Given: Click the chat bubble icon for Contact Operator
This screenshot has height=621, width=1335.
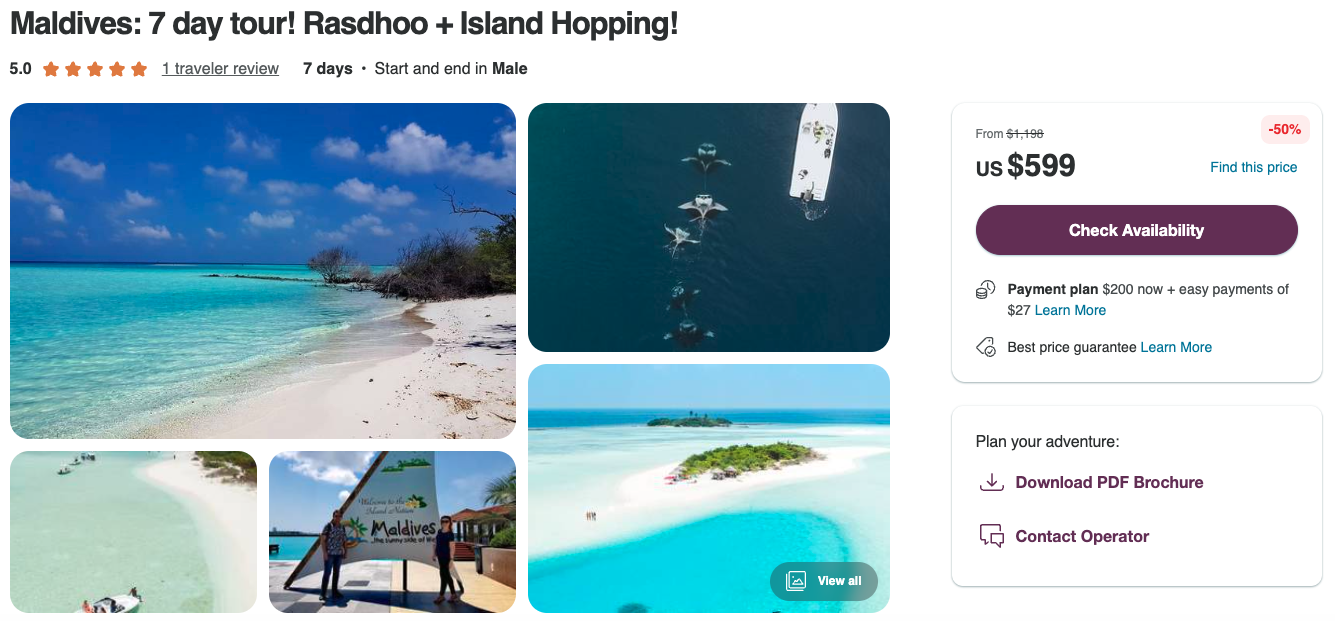Looking at the screenshot, I should [x=991, y=536].
